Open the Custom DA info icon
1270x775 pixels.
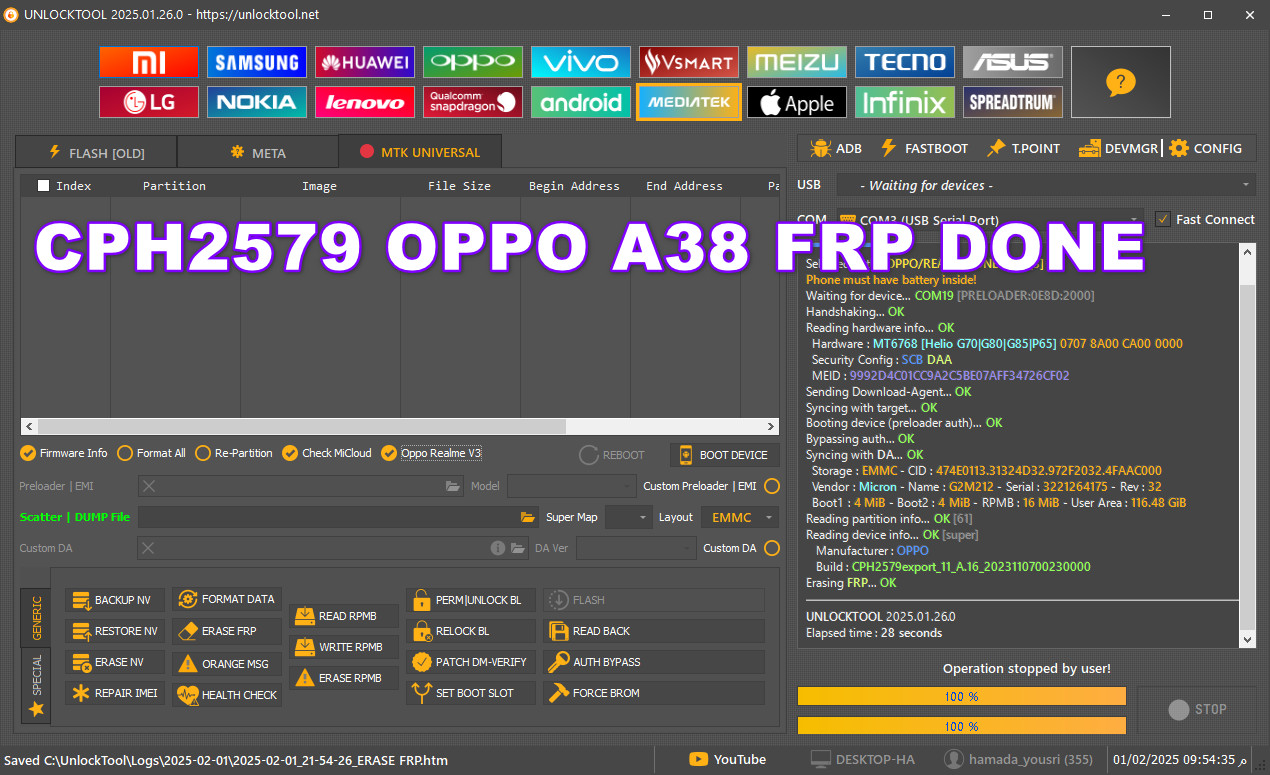tap(498, 548)
